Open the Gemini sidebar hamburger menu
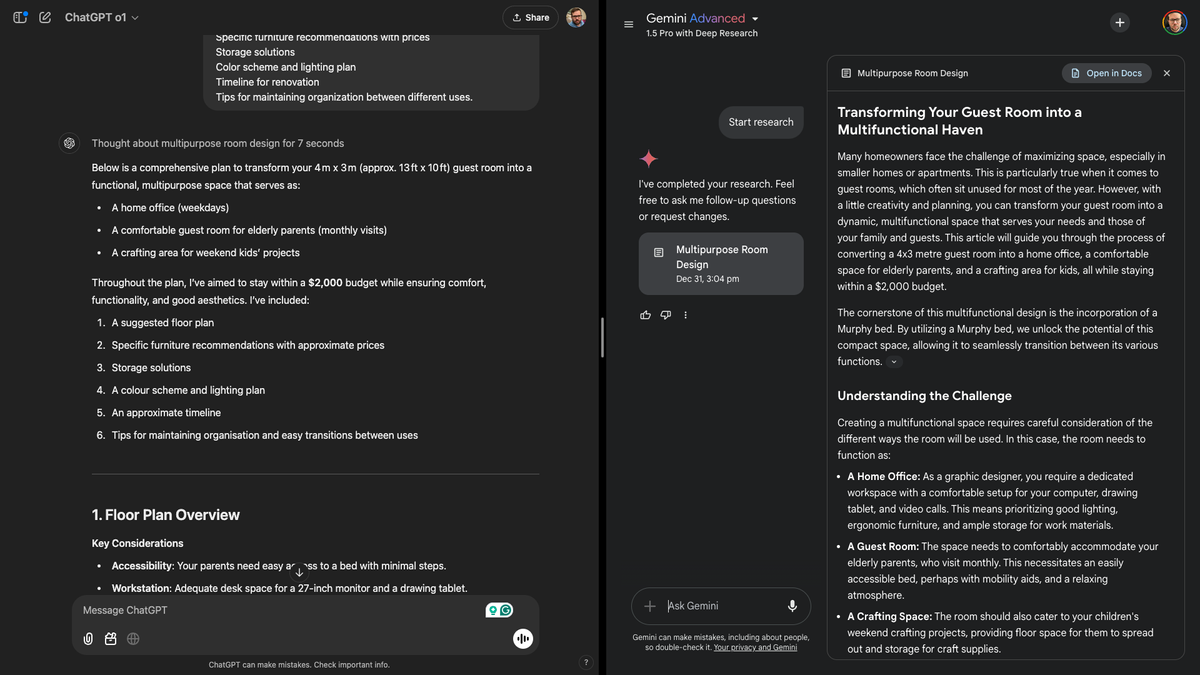The height and width of the screenshot is (675, 1200). (x=628, y=24)
